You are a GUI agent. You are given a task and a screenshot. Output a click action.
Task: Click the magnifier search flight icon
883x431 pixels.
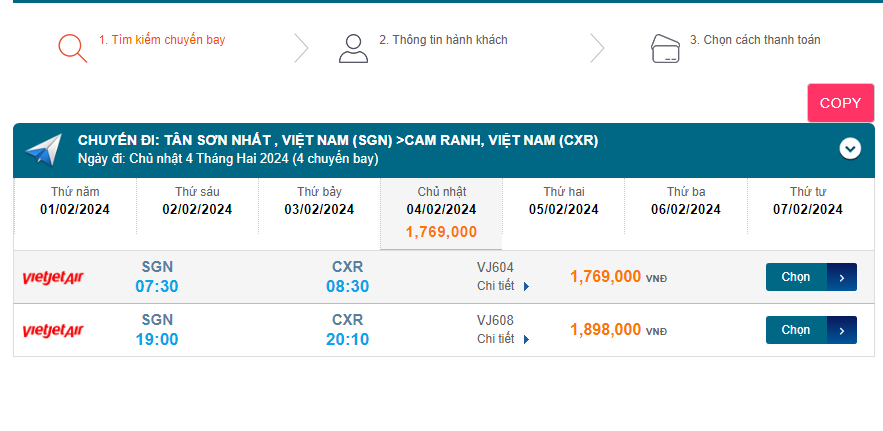[x=72, y=48]
